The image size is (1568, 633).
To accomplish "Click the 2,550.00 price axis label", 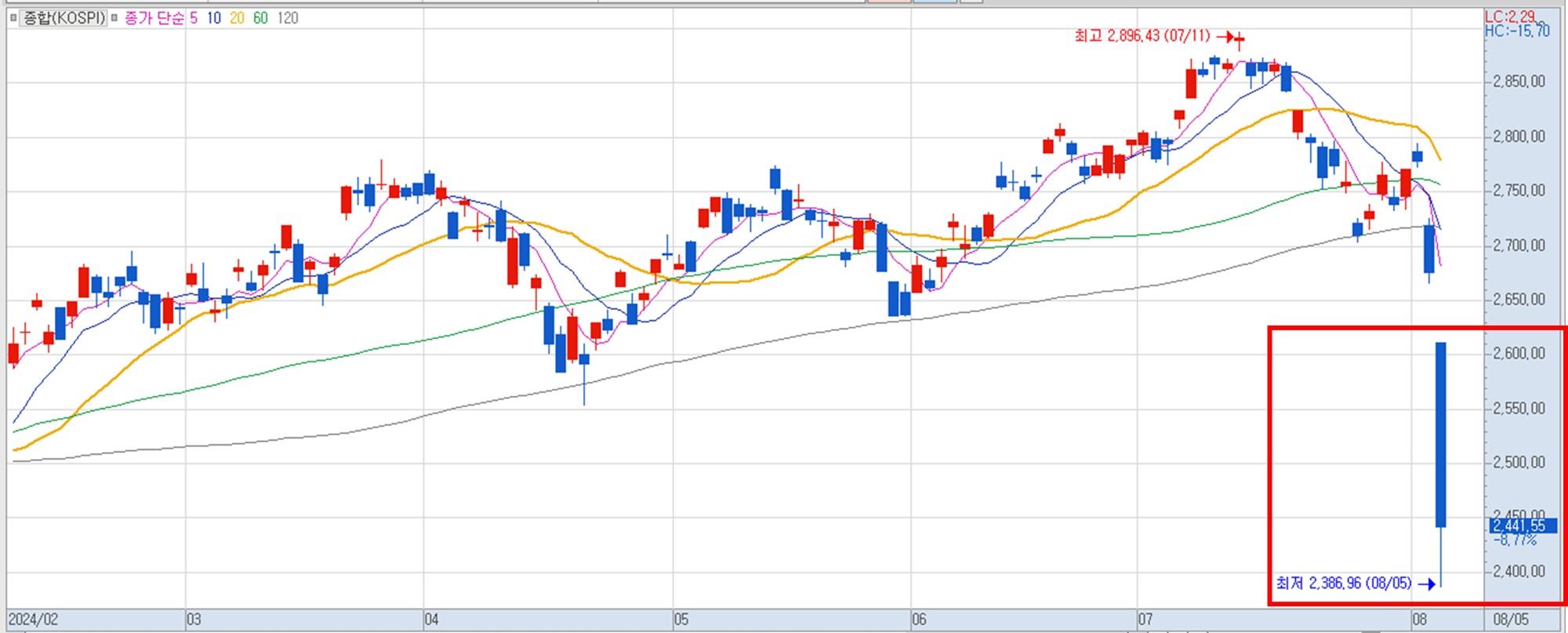I will 1519,409.
